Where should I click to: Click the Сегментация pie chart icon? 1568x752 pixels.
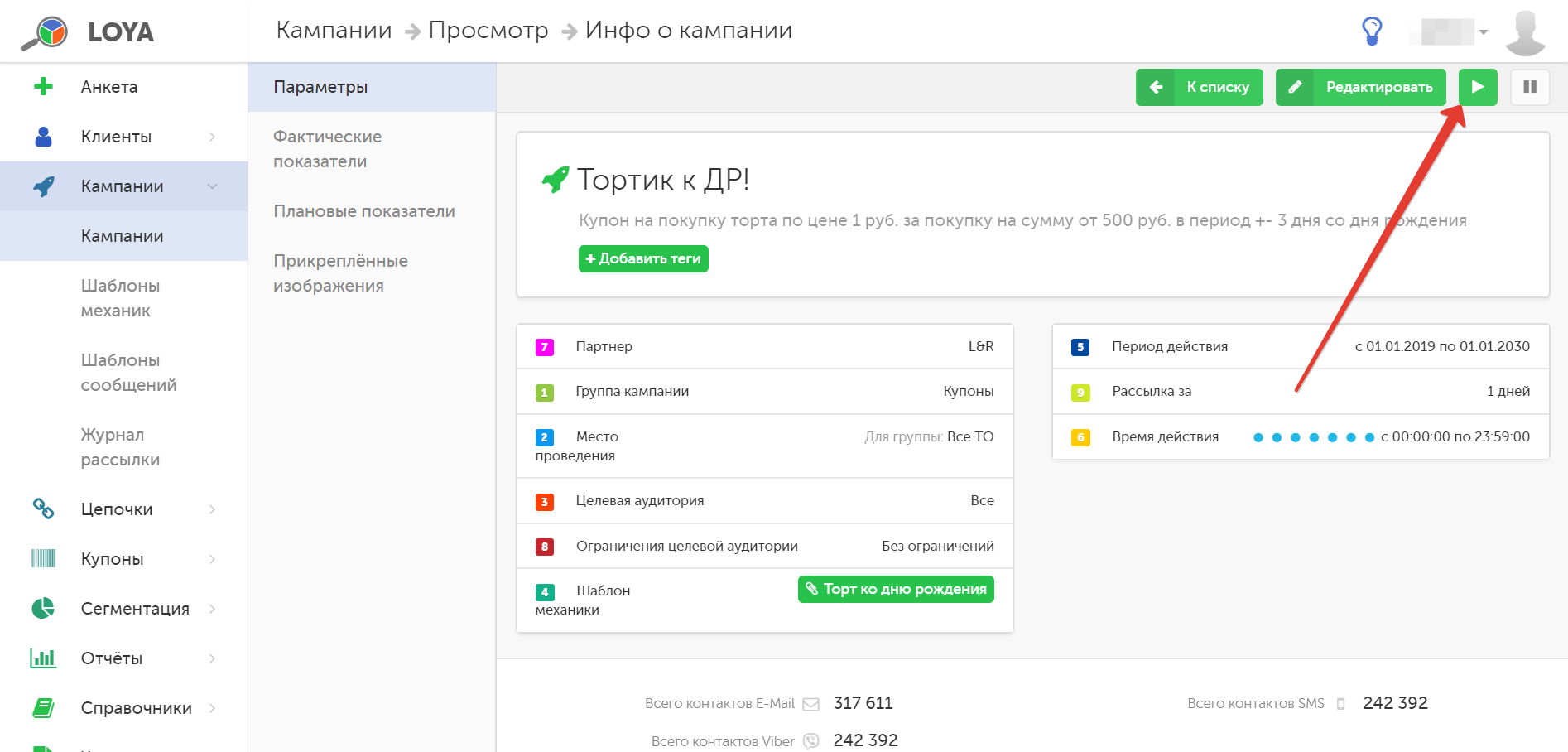pyautogui.click(x=43, y=609)
